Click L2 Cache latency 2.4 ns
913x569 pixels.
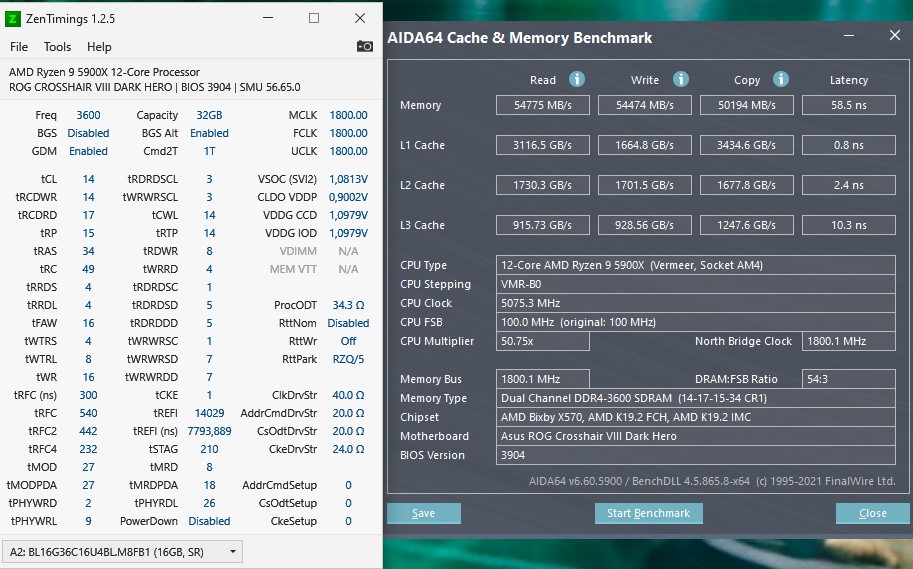848,185
